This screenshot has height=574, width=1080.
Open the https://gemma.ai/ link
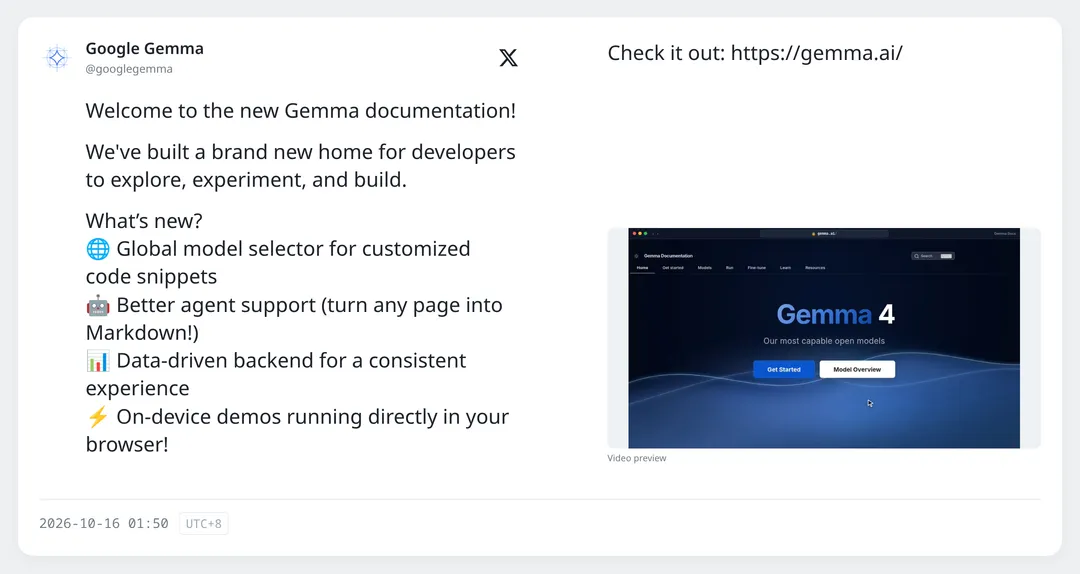[x=816, y=53]
